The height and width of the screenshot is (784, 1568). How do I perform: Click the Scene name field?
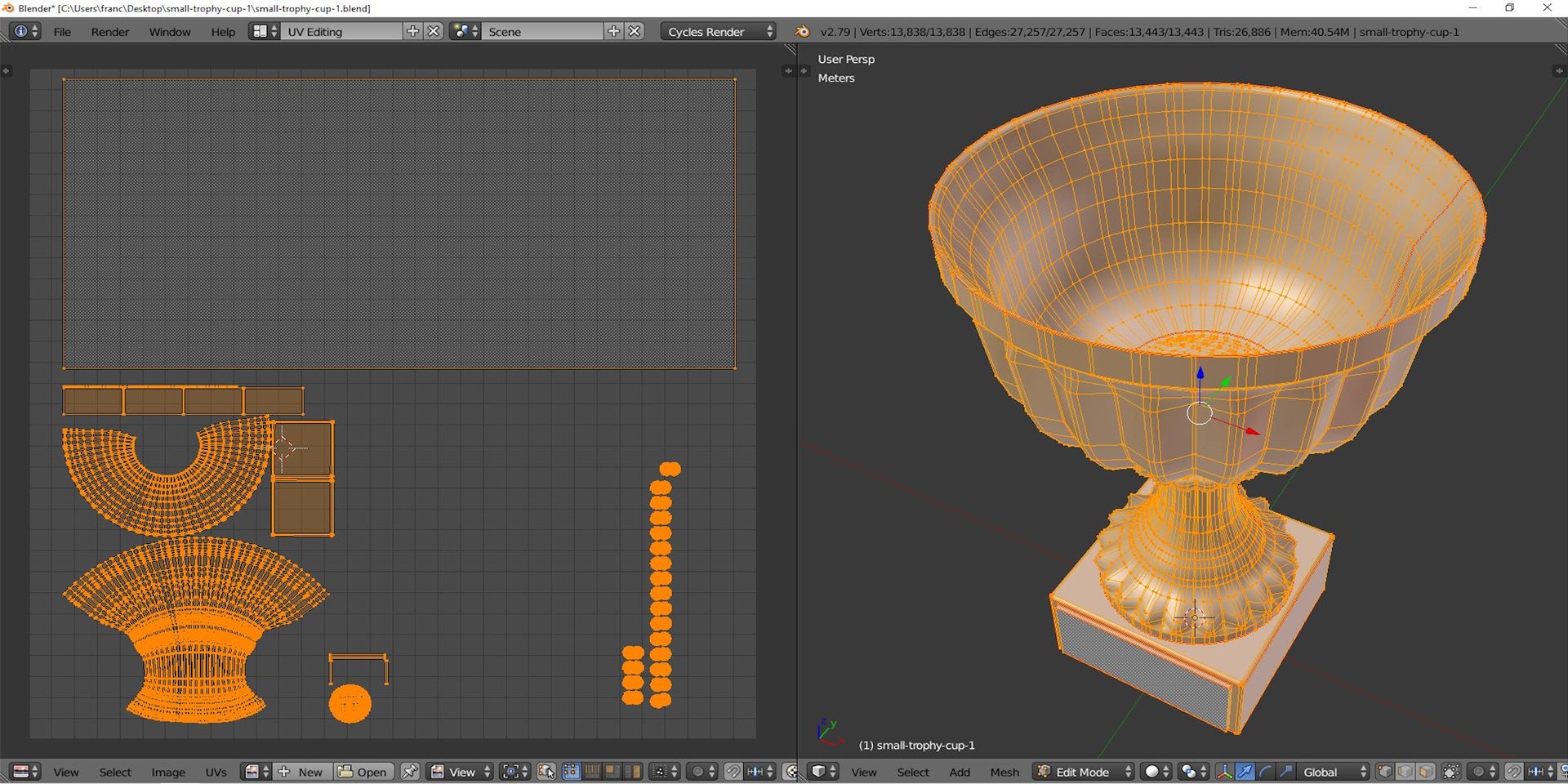(543, 32)
